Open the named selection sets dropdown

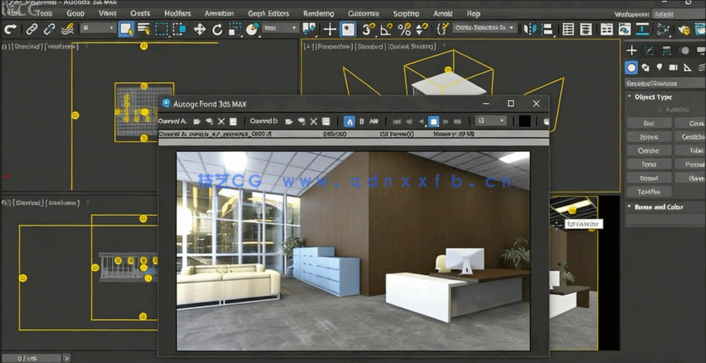click(484, 28)
